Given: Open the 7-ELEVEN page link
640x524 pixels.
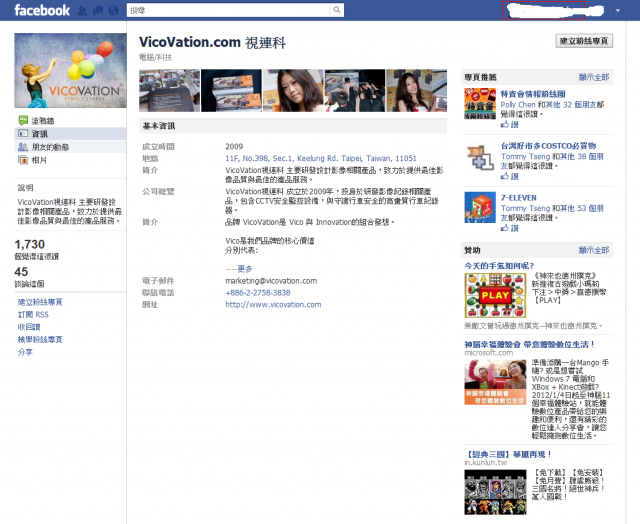Looking at the screenshot, I should 518,198.
